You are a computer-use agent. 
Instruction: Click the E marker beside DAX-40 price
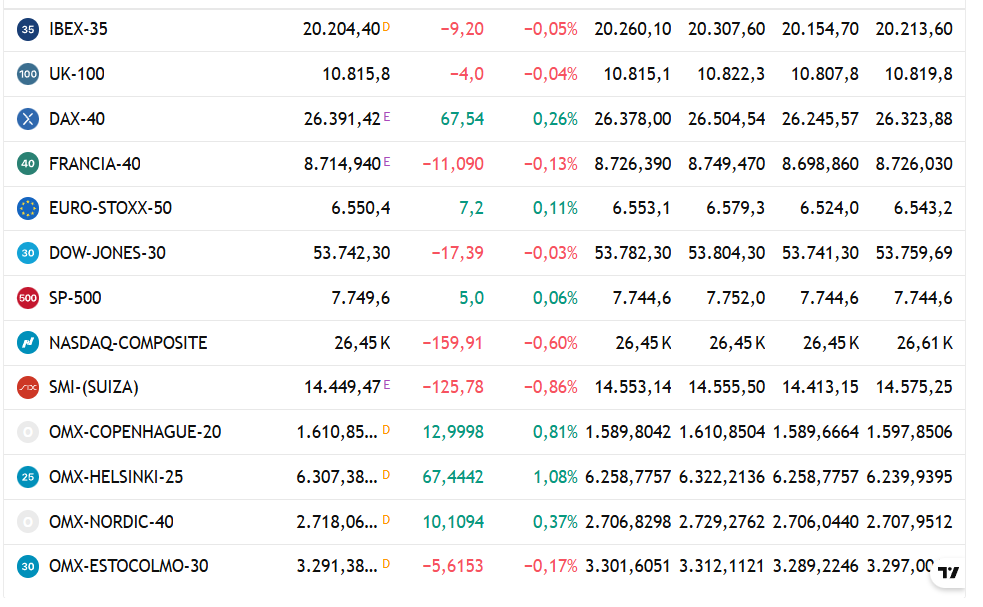tap(387, 117)
